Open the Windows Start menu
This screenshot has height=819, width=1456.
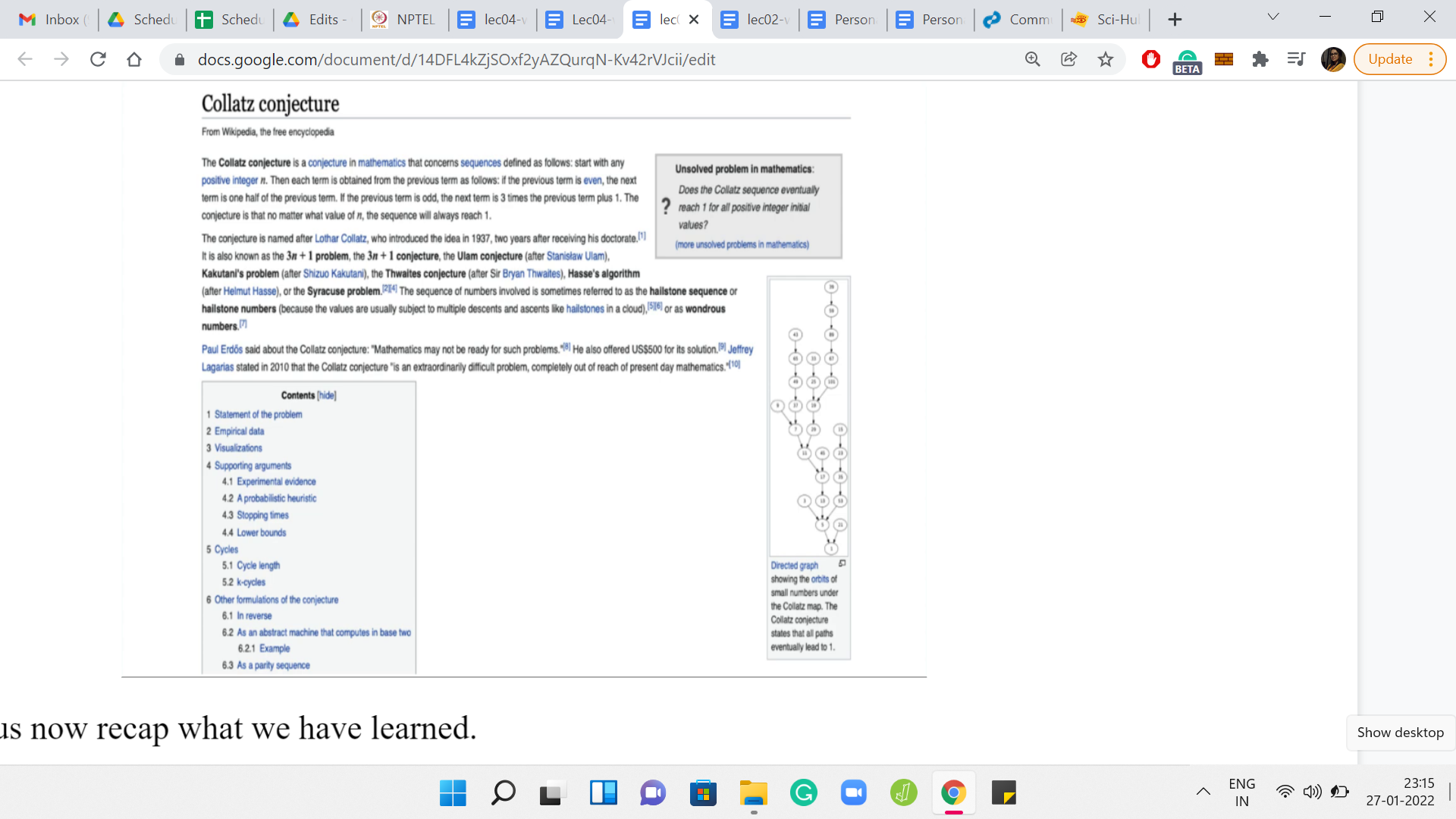tap(453, 793)
